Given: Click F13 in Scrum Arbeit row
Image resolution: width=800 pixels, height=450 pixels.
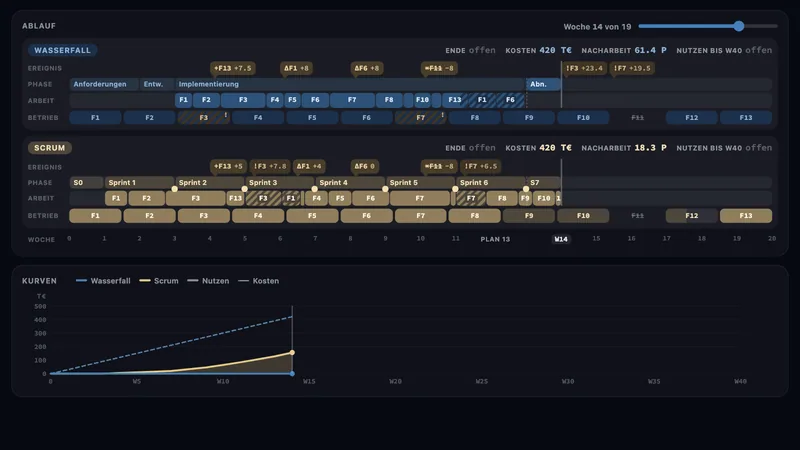Looking at the screenshot, I should pos(235,198).
